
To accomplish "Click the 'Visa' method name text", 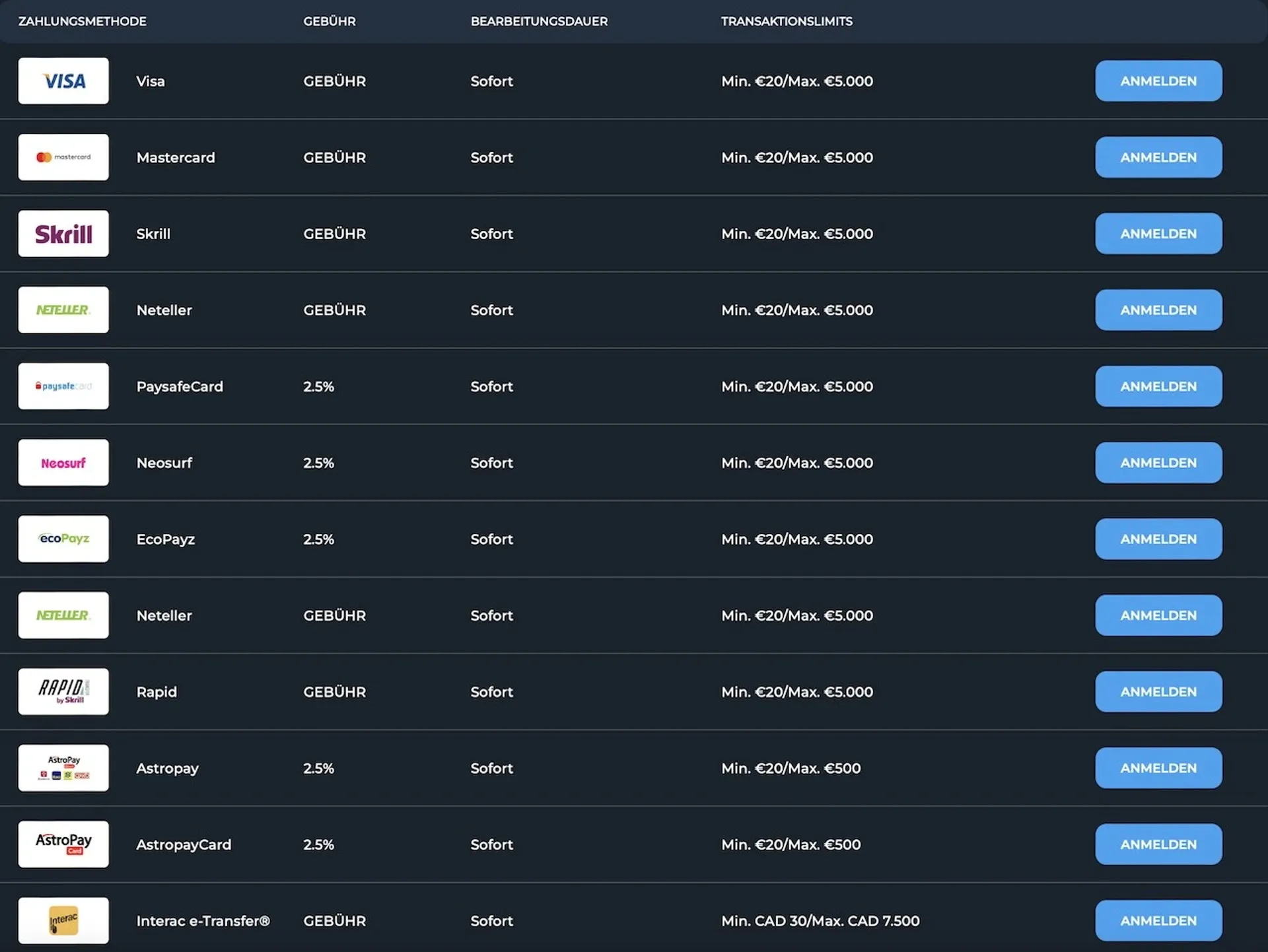I will (151, 81).
